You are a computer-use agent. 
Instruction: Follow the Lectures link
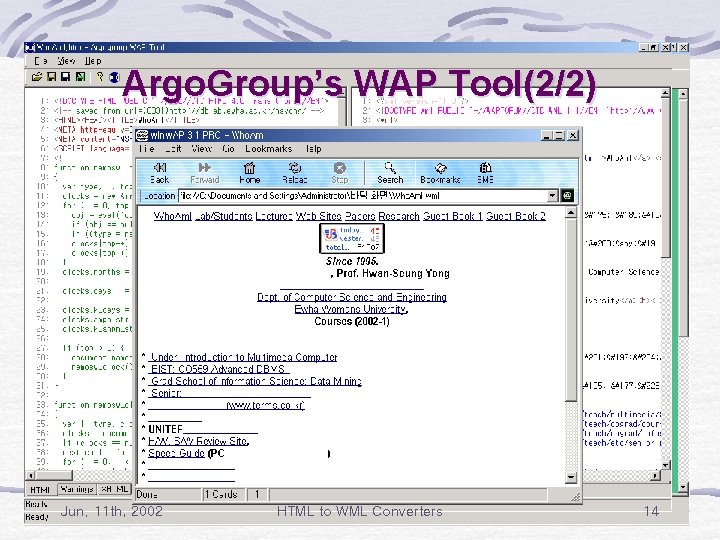click(x=274, y=216)
